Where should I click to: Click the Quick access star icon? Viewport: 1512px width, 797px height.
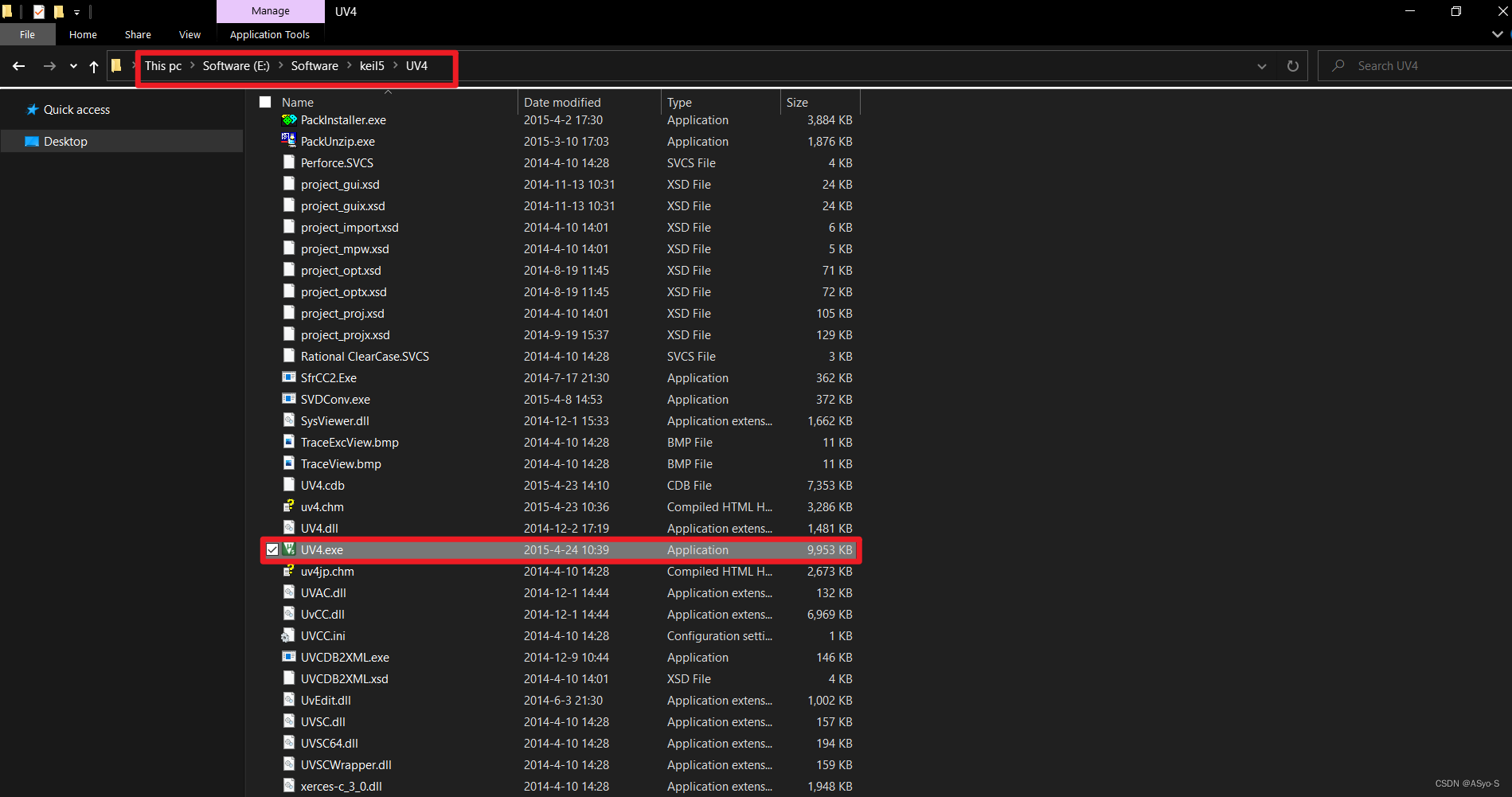[x=33, y=110]
